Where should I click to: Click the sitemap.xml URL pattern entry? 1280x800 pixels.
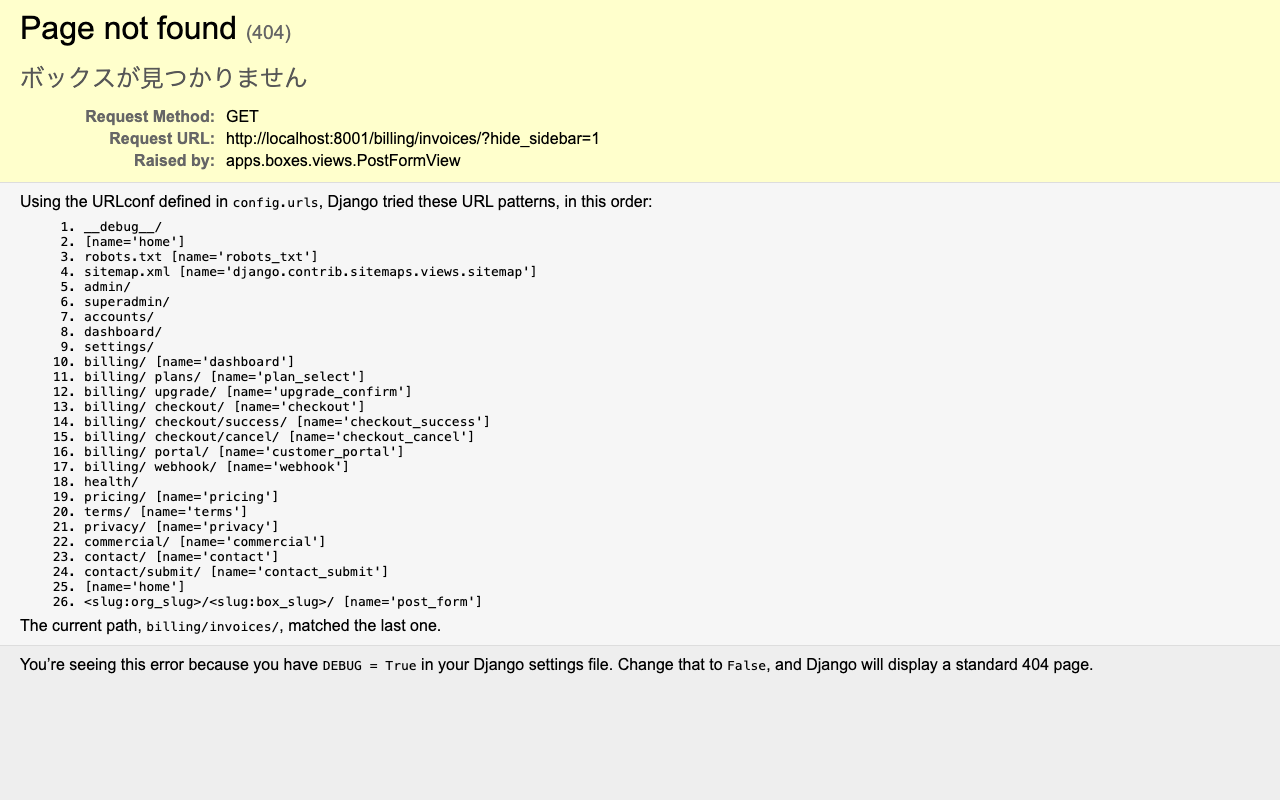[310, 272]
